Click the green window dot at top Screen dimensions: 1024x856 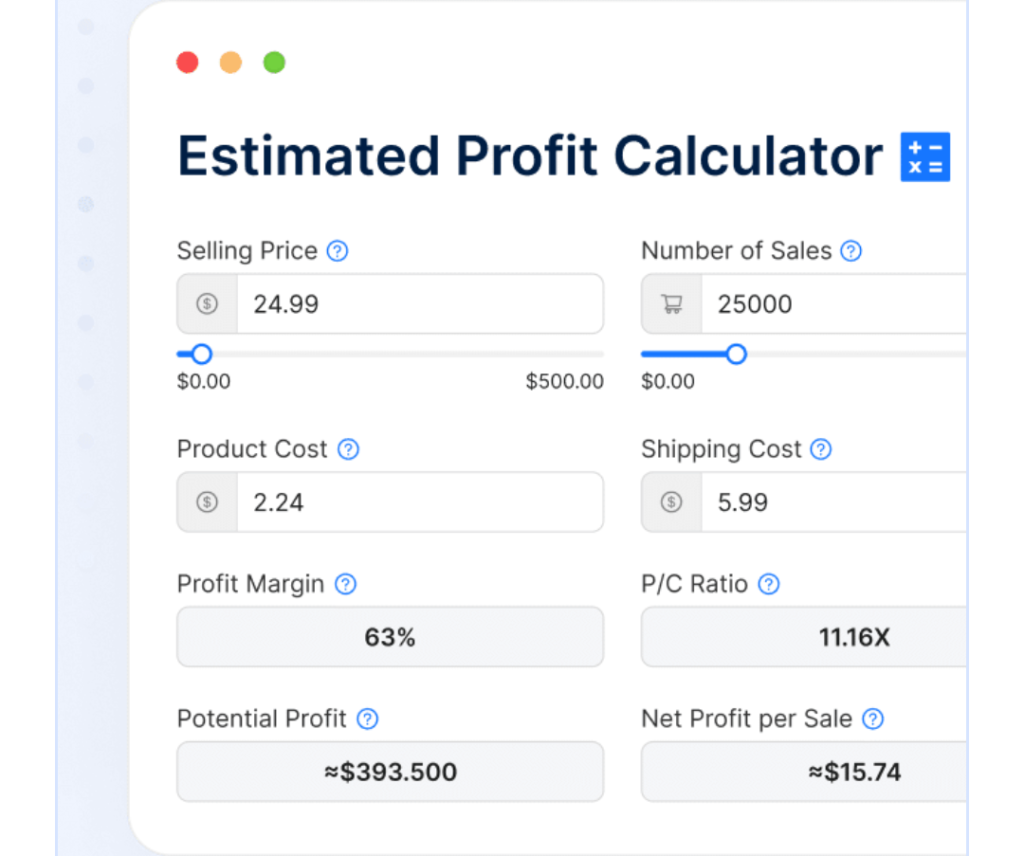(274, 63)
